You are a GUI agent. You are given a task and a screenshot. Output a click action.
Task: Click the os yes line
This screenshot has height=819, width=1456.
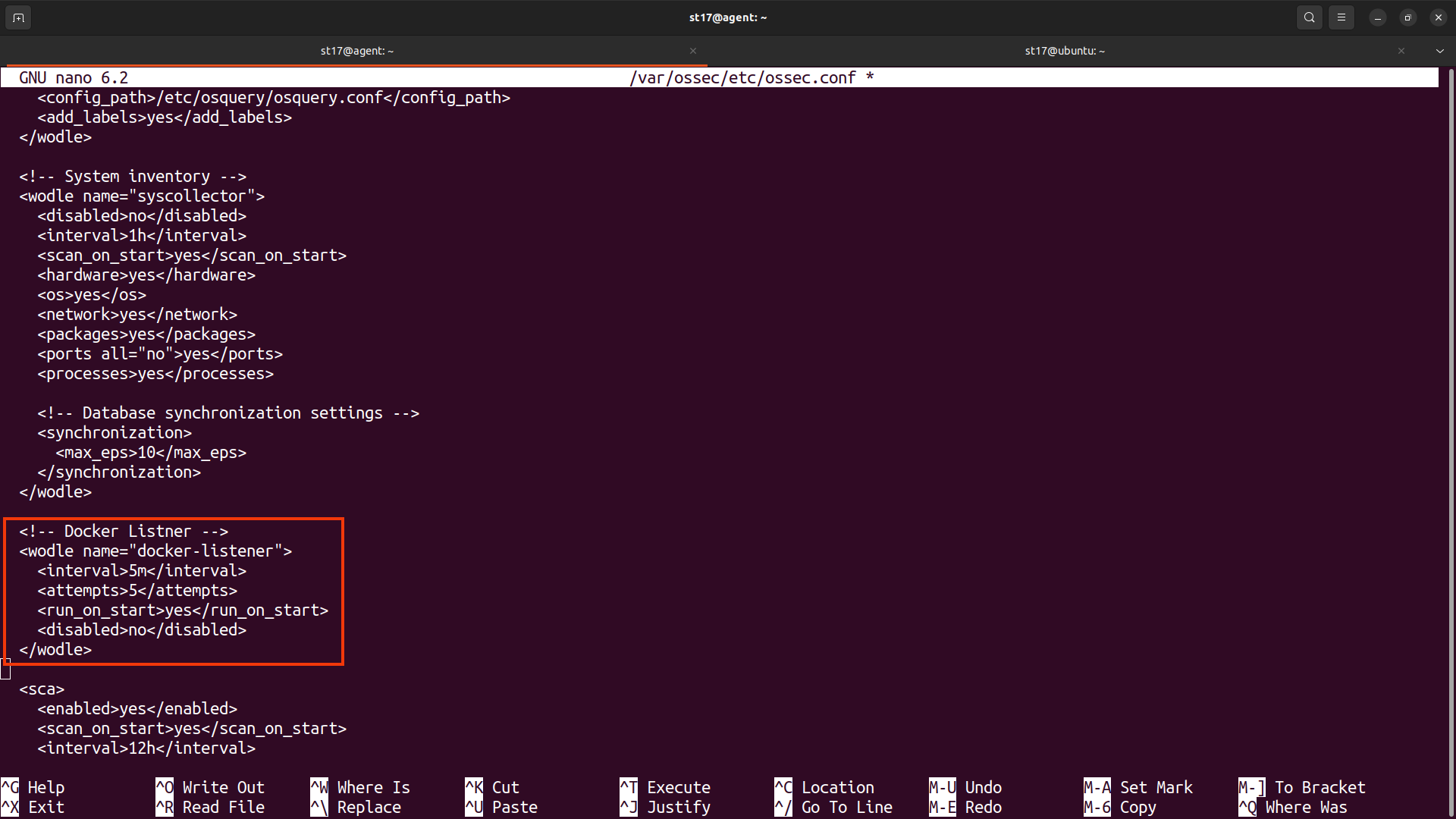[92, 295]
